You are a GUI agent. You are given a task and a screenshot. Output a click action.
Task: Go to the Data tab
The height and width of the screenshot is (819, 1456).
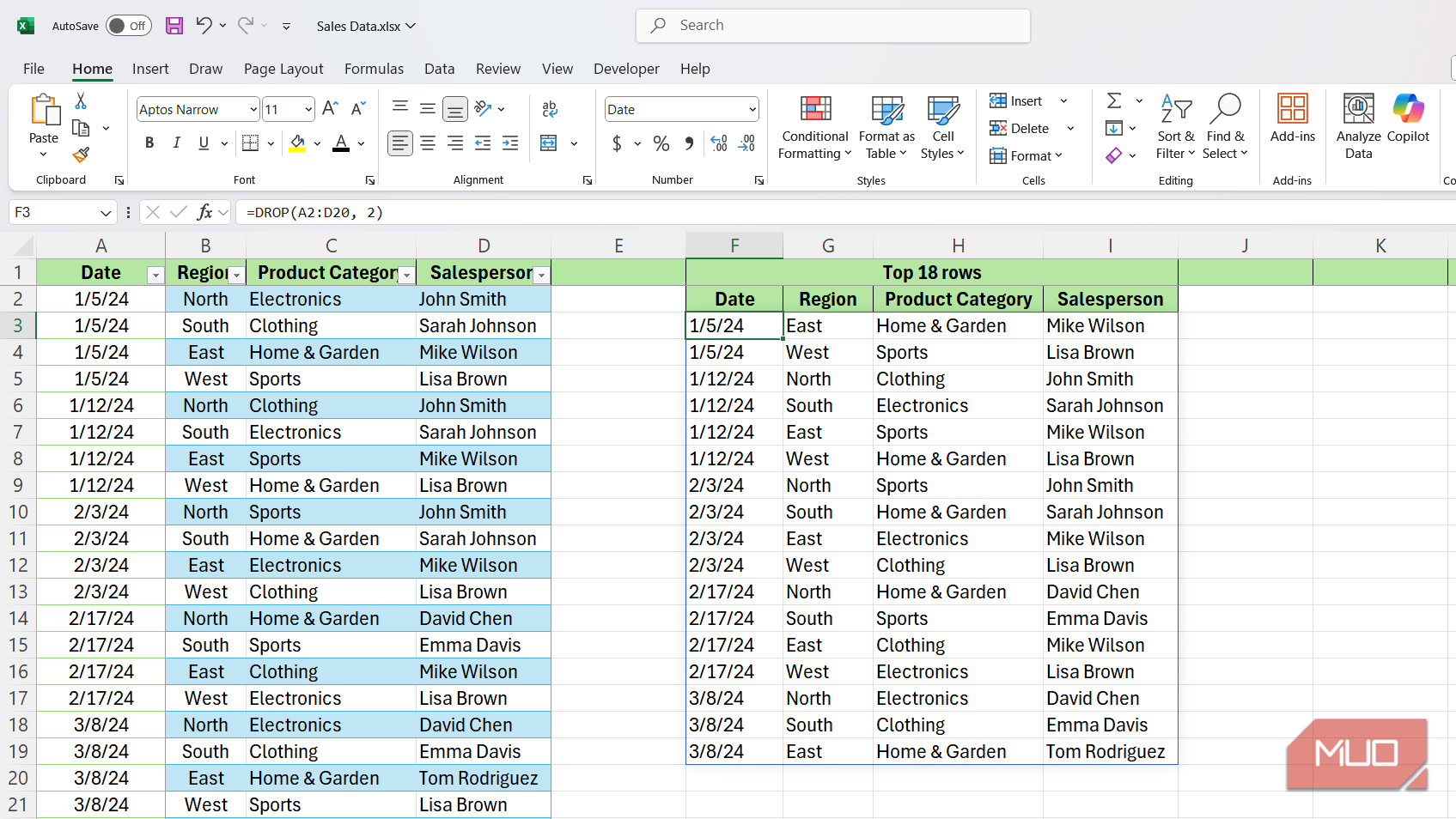click(439, 69)
